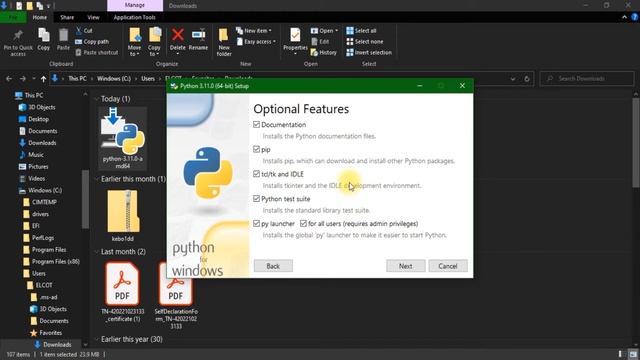The image size is (640, 360).
Task: Open recent locations dropdown arrow
Action: [33, 78]
